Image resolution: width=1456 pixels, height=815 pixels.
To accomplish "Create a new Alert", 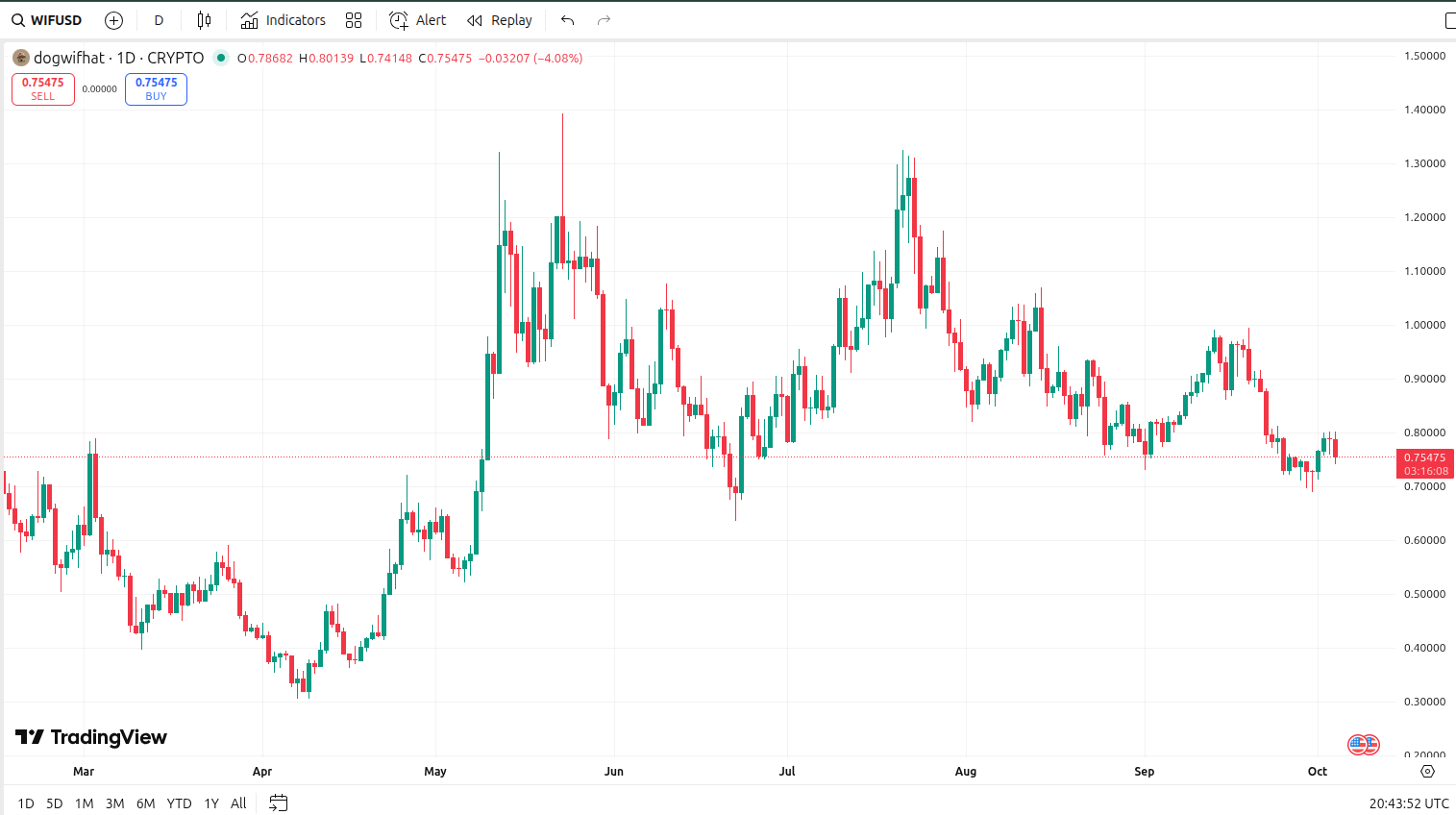I will [418, 20].
